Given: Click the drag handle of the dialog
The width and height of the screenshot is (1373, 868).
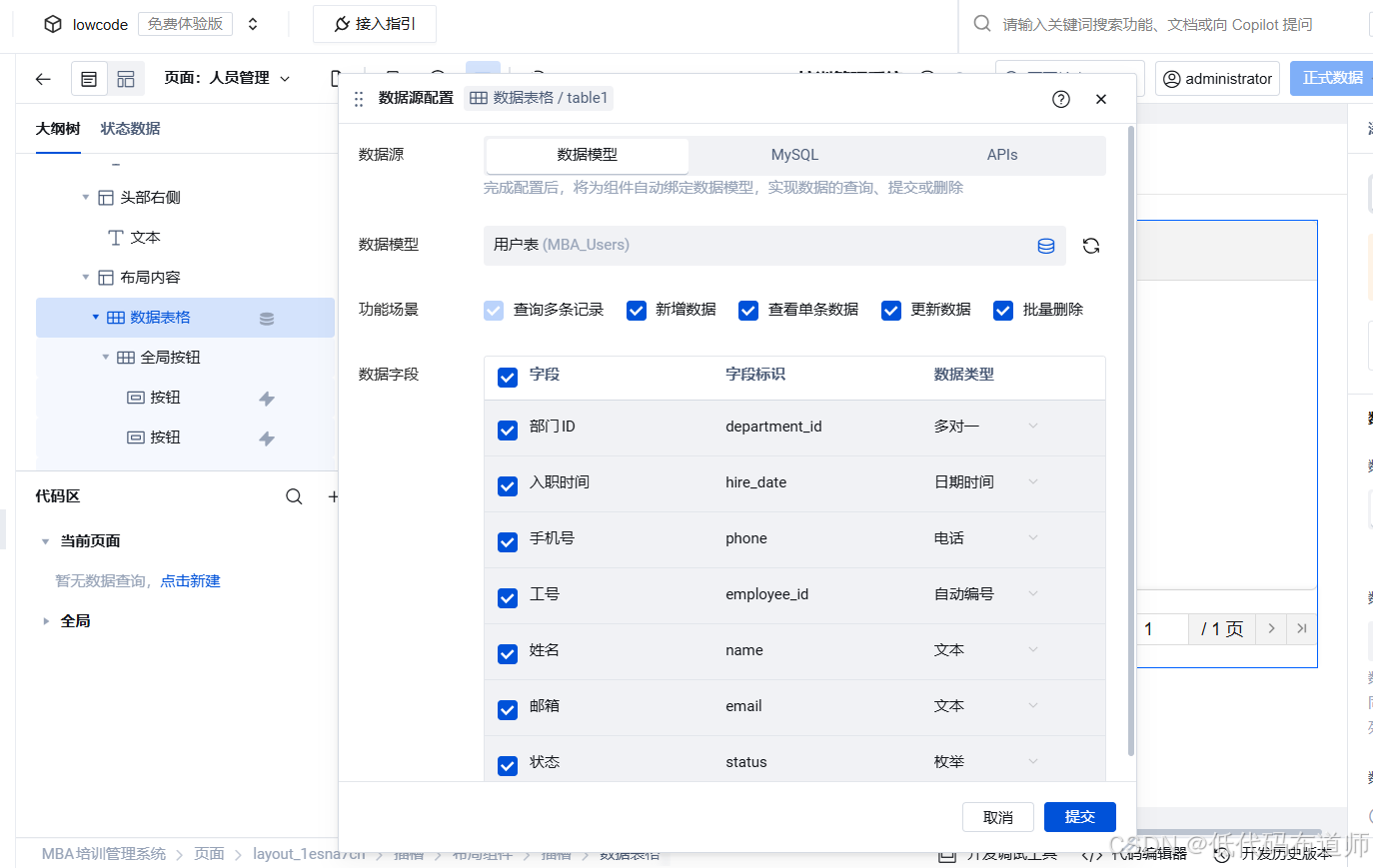Looking at the screenshot, I should (359, 99).
